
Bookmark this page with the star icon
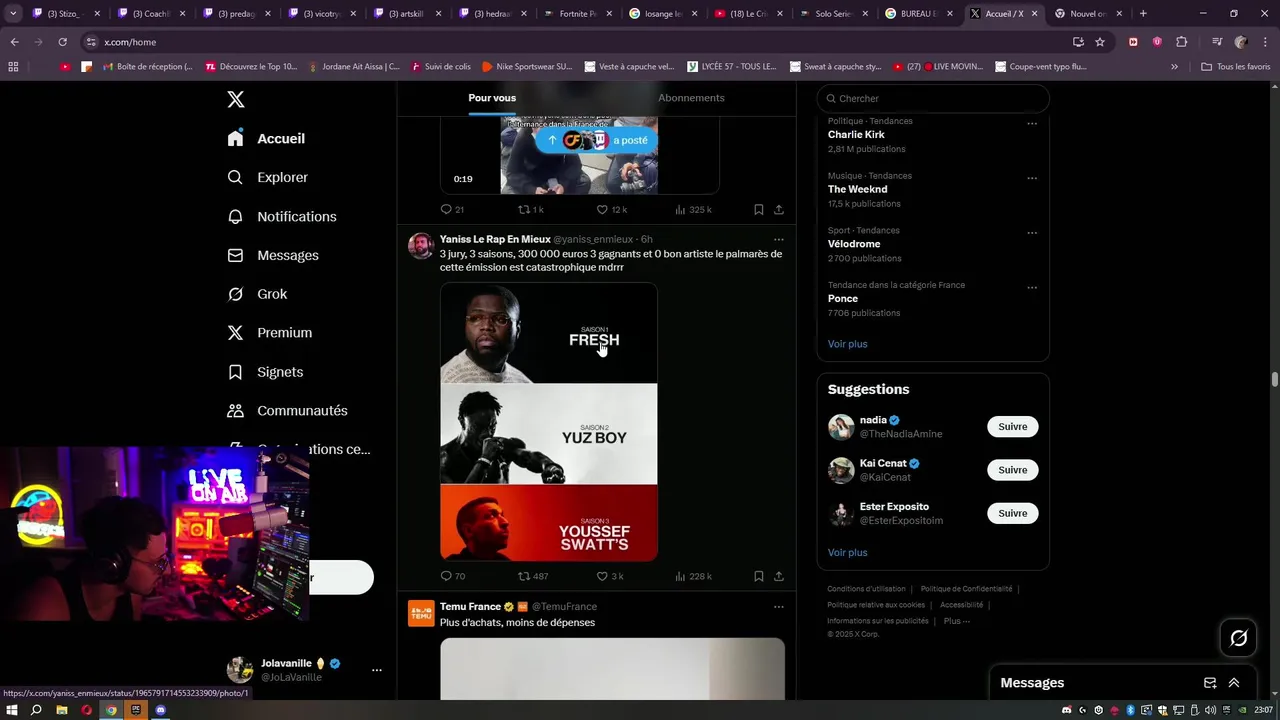point(1100,42)
